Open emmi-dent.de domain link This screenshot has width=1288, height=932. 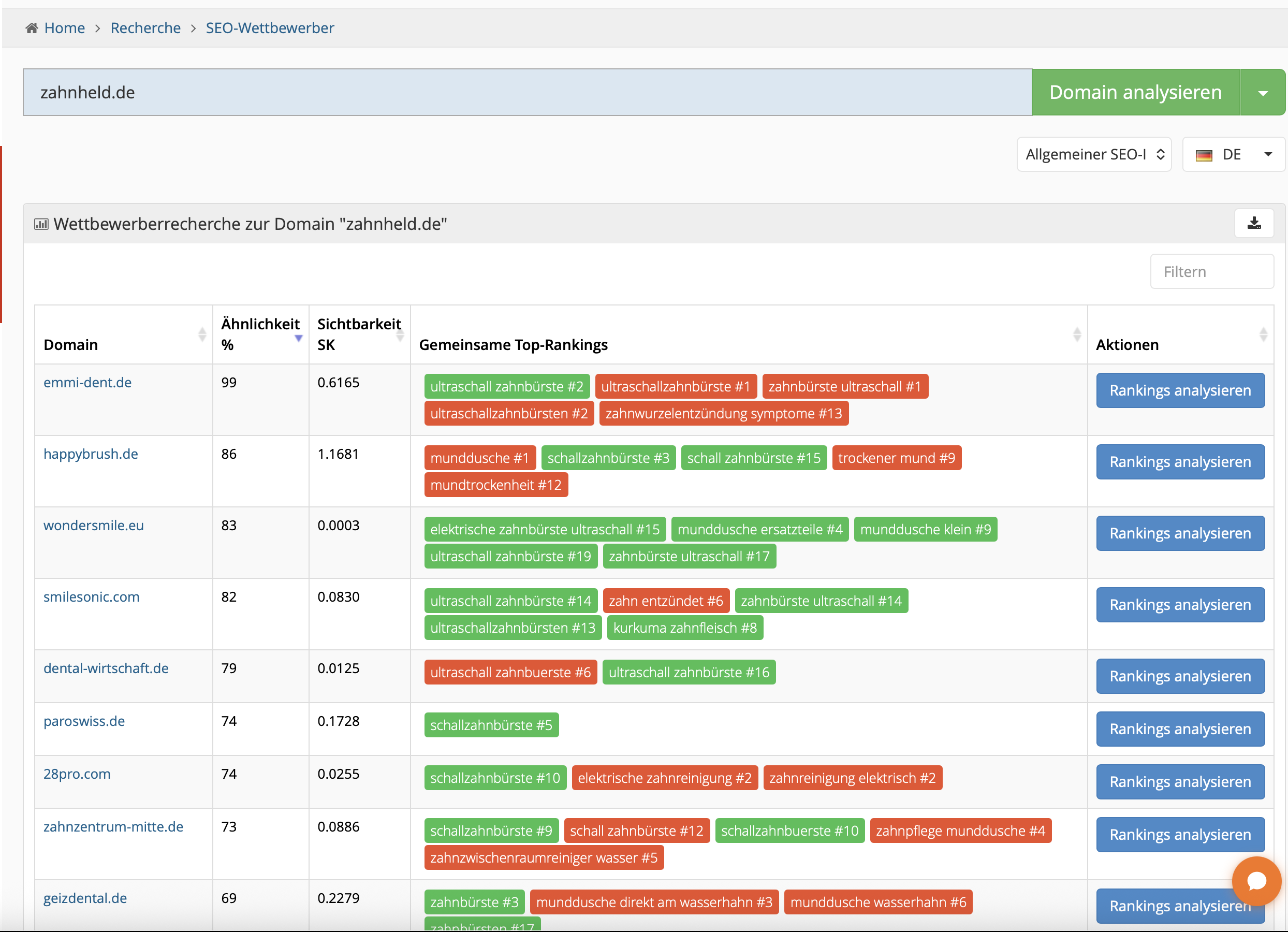[87, 382]
